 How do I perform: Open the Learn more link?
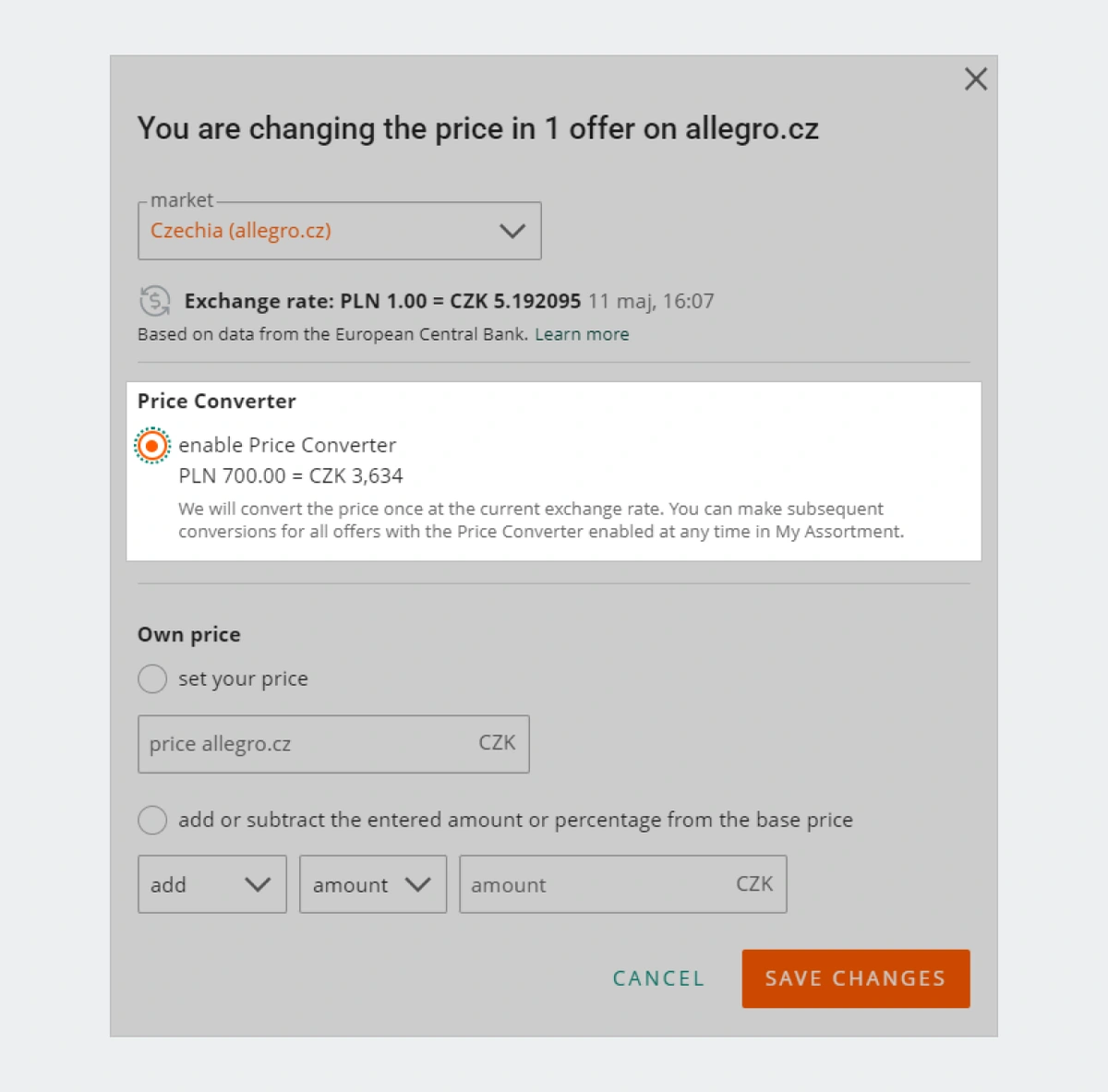coord(582,334)
